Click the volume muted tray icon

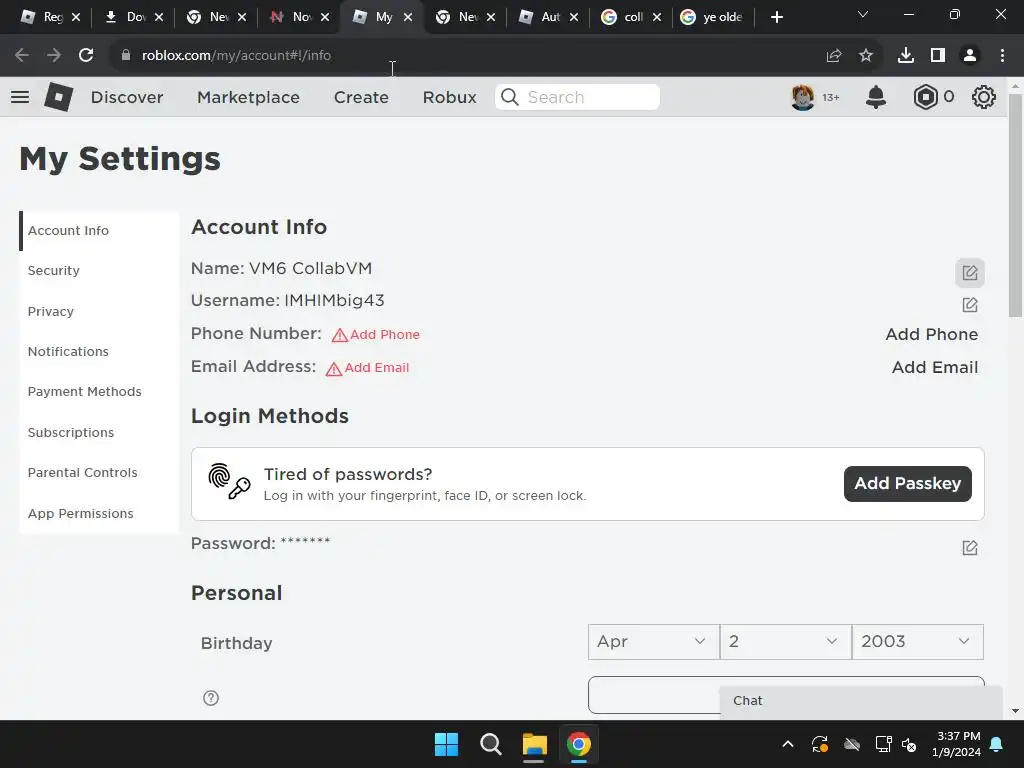coord(909,744)
